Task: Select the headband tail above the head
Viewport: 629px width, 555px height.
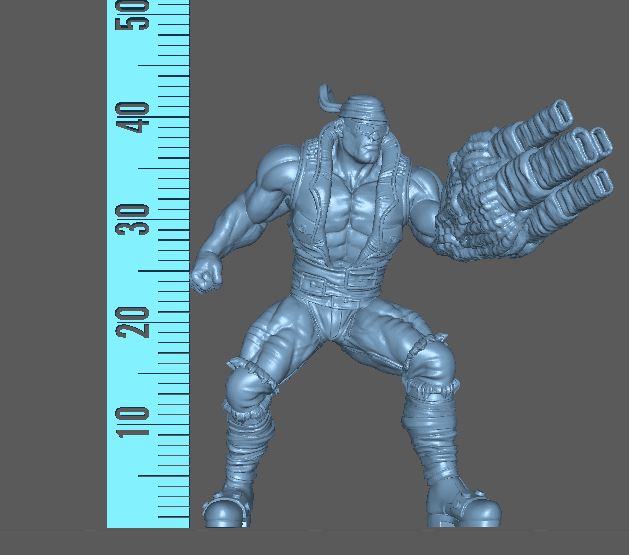Action: [328, 96]
